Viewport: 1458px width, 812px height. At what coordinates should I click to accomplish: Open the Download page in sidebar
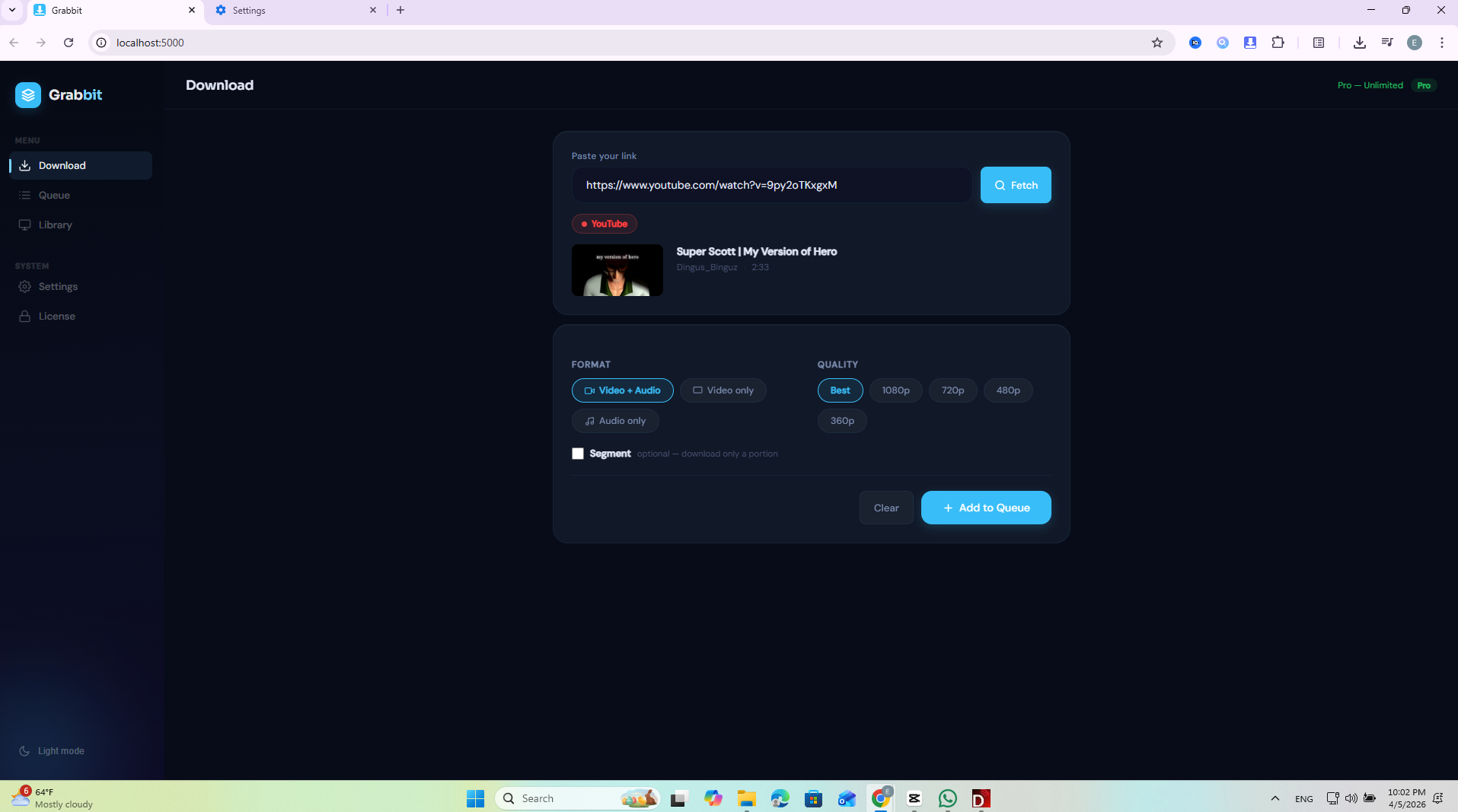pos(81,165)
